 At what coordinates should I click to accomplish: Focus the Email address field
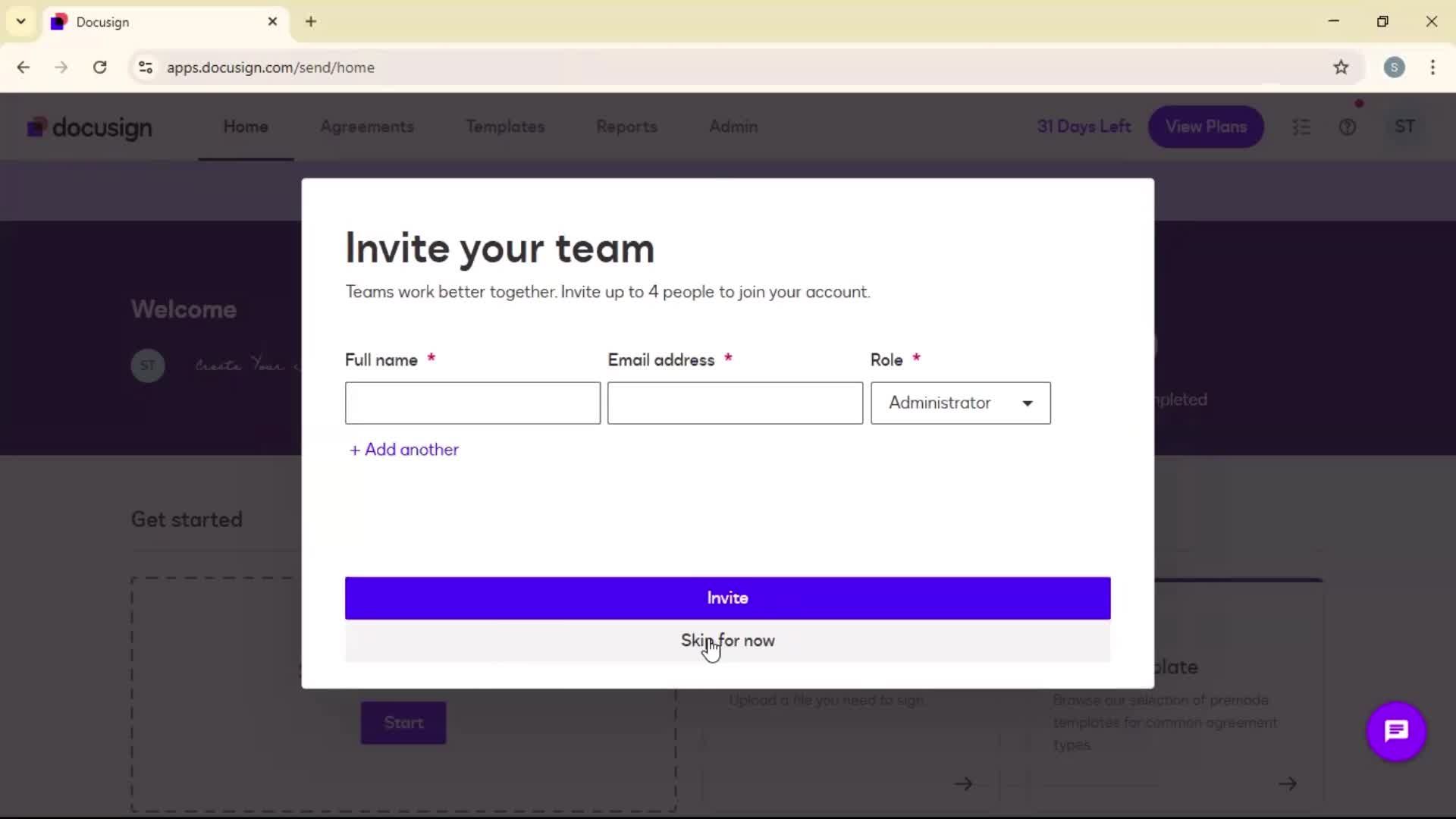(x=735, y=403)
